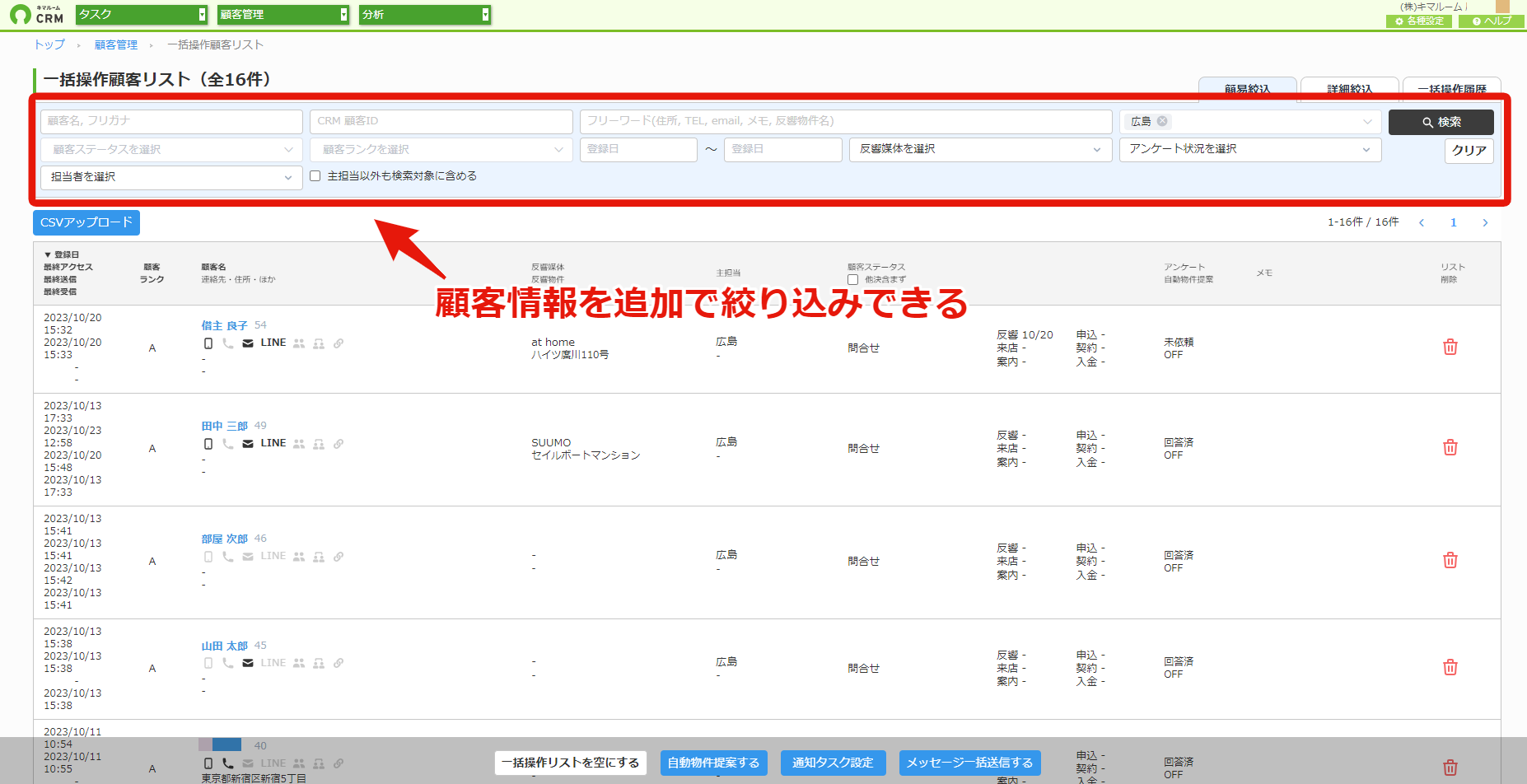
Task: Open customer 部屋 次郎 details
Action: pyautogui.click(x=225, y=539)
